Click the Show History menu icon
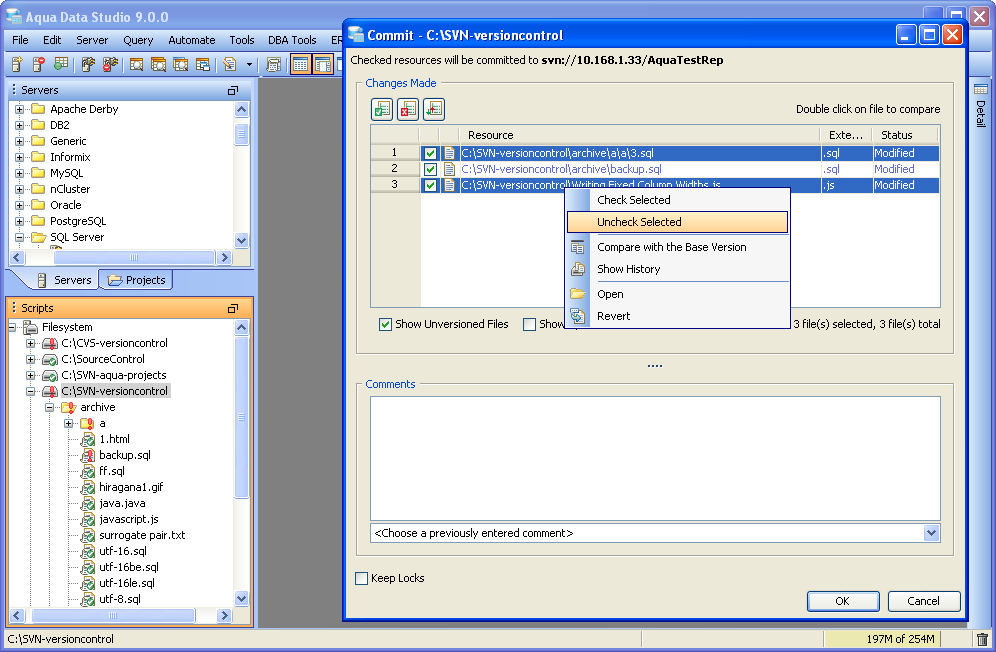 tap(577, 269)
